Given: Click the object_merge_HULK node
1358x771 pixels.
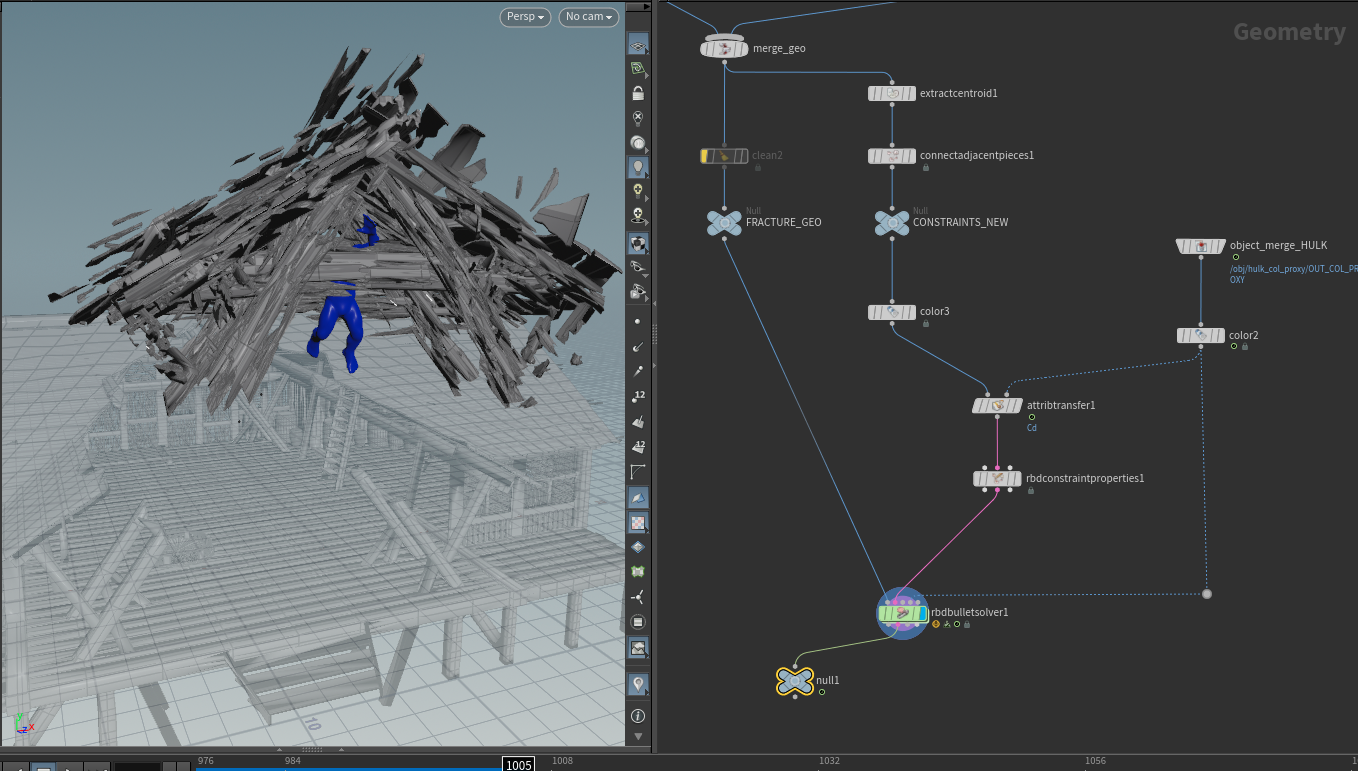Looking at the screenshot, I should (x=1201, y=246).
